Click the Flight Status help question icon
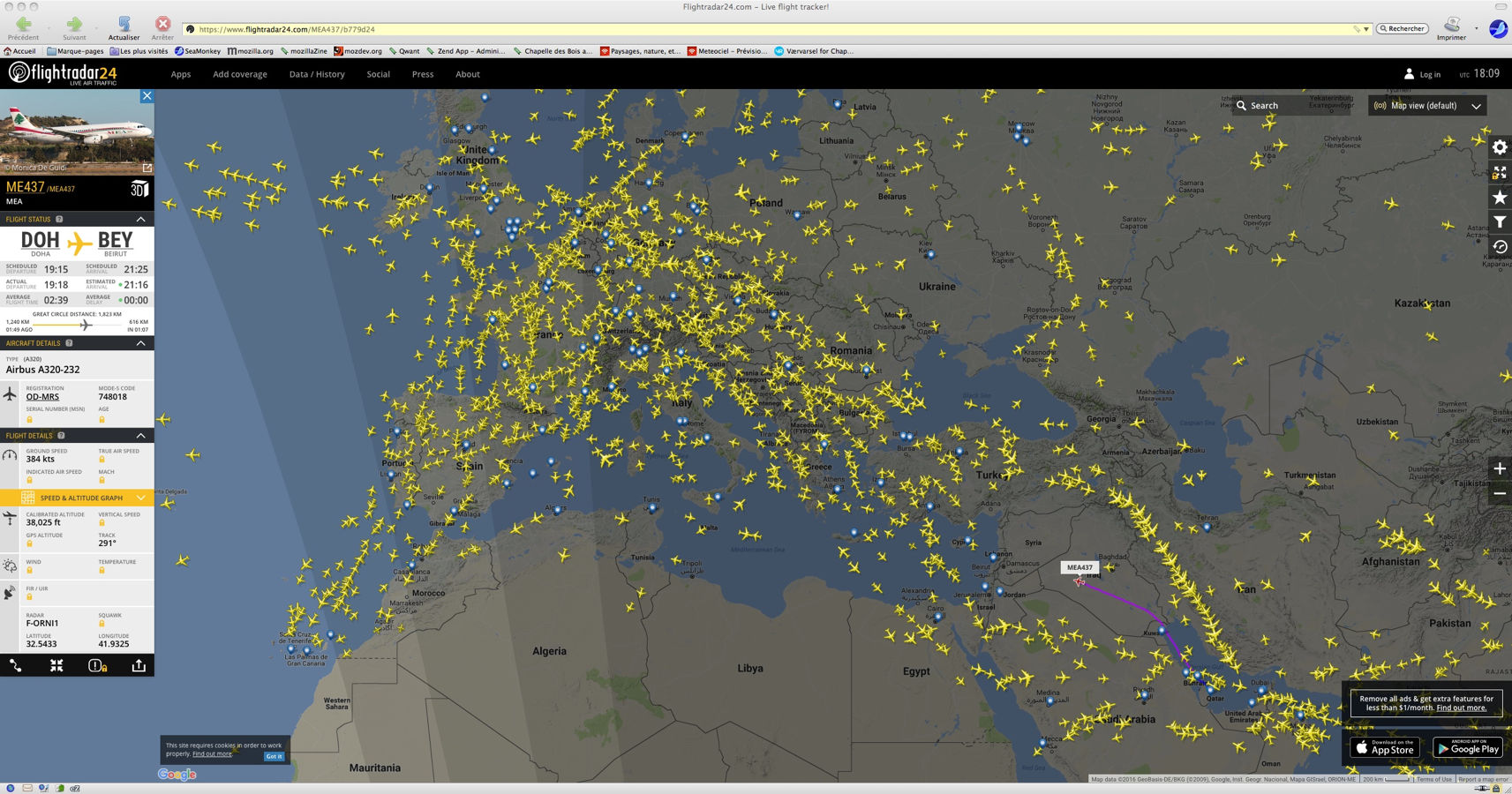Image resolution: width=1512 pixels, height=794 pixels. coord(59,219)
